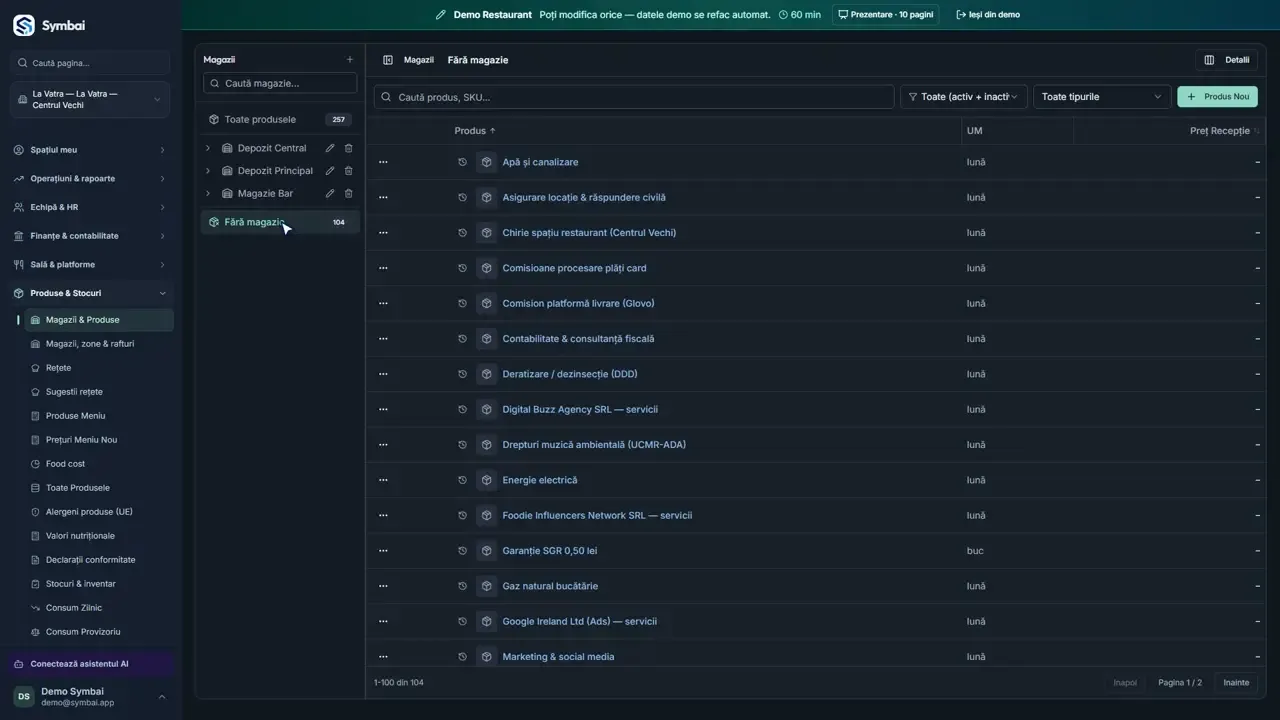Open Rețete in the sidebar
The height and width of the screenshot is (720, 1280).
point(58,368)
